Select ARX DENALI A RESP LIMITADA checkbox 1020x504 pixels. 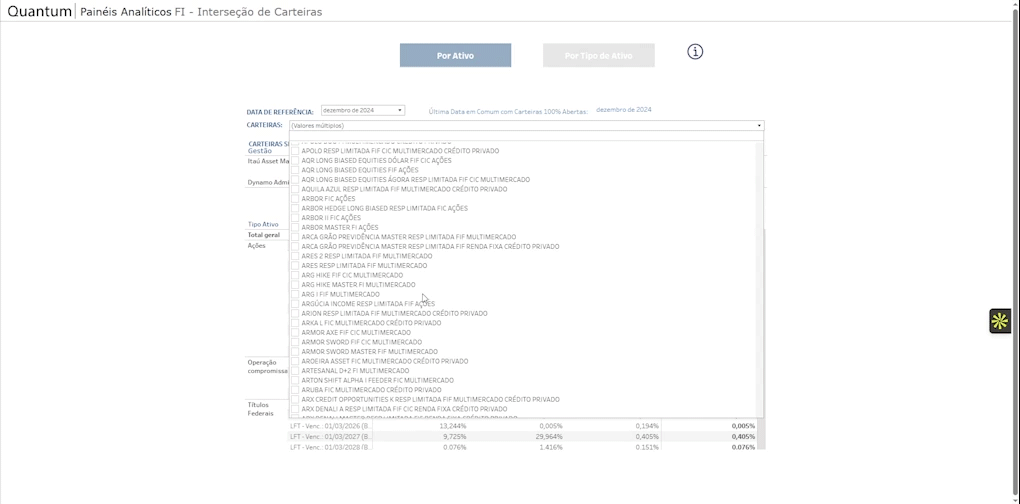coord(295,409)
